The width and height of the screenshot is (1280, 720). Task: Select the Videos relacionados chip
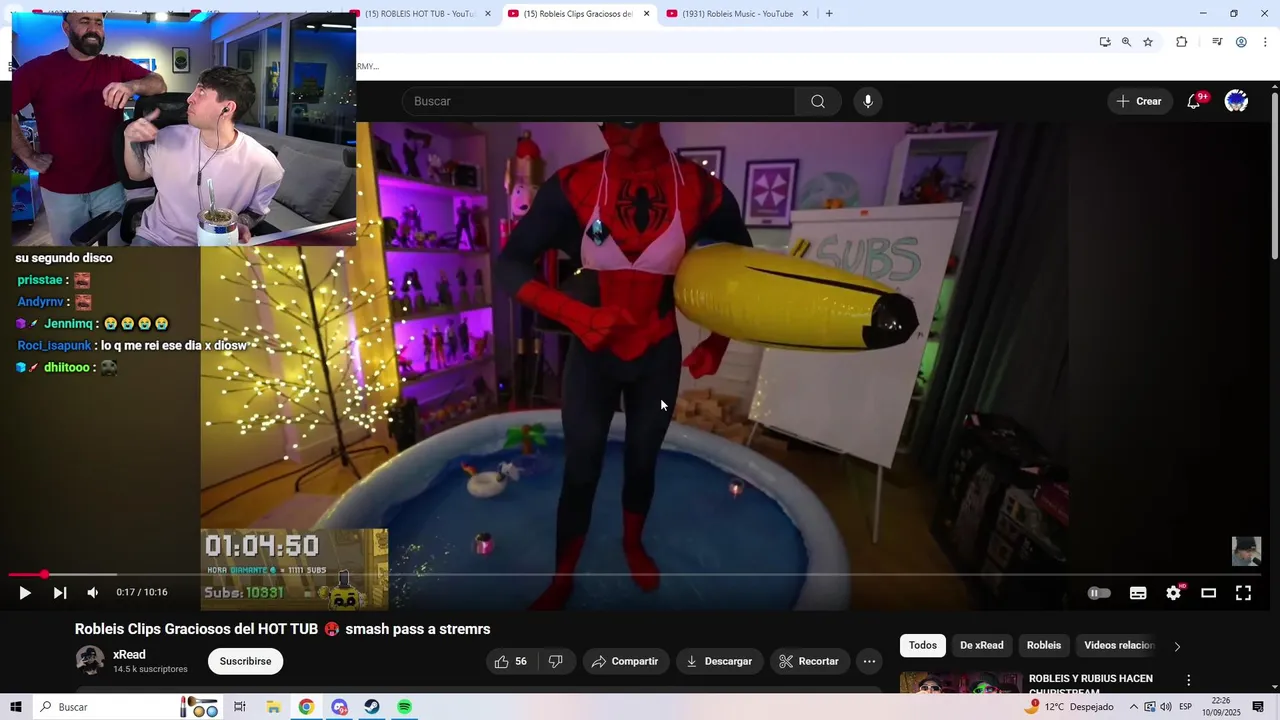coord(1119,645)
